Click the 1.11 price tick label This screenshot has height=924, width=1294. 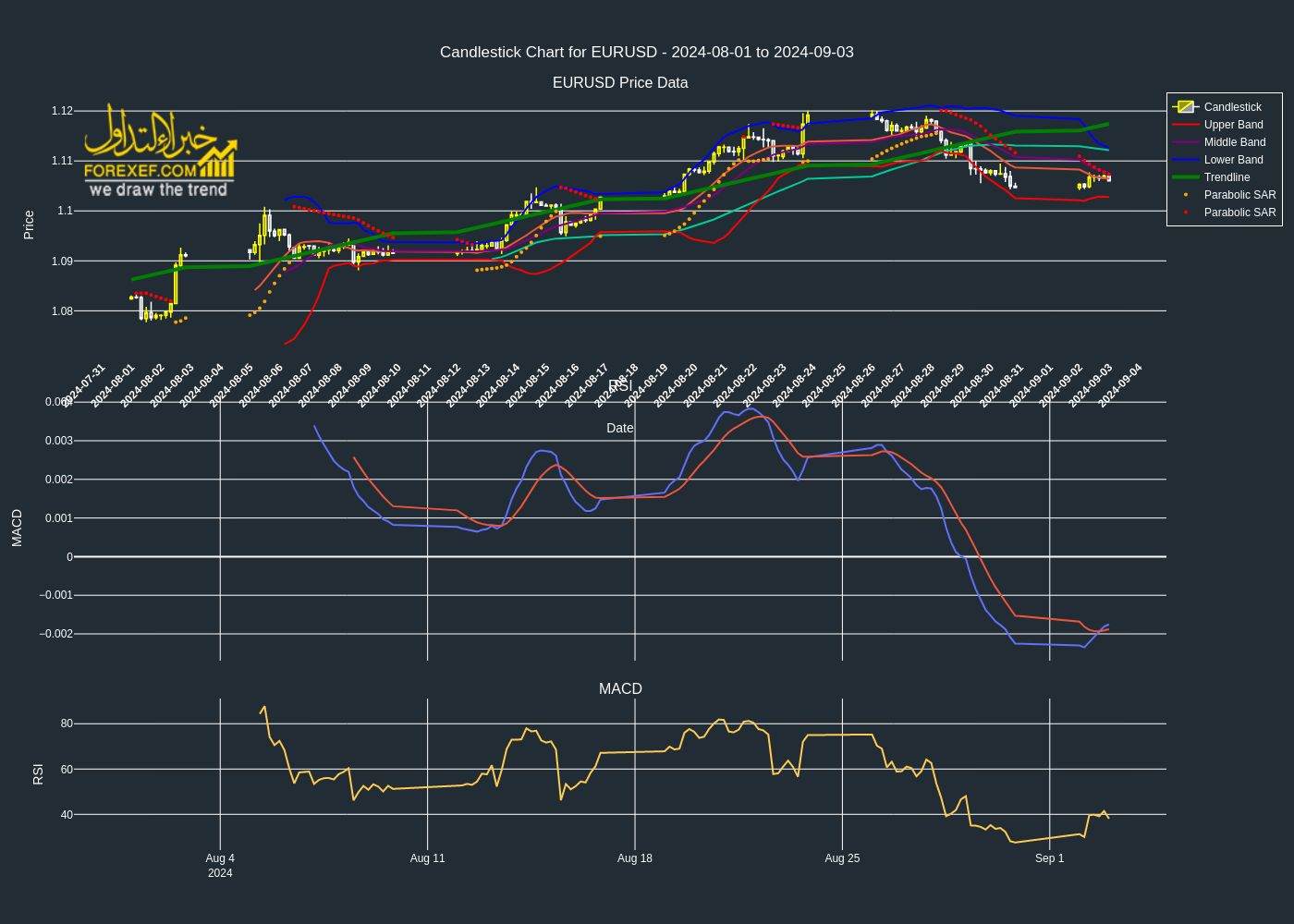pos(62,161)
